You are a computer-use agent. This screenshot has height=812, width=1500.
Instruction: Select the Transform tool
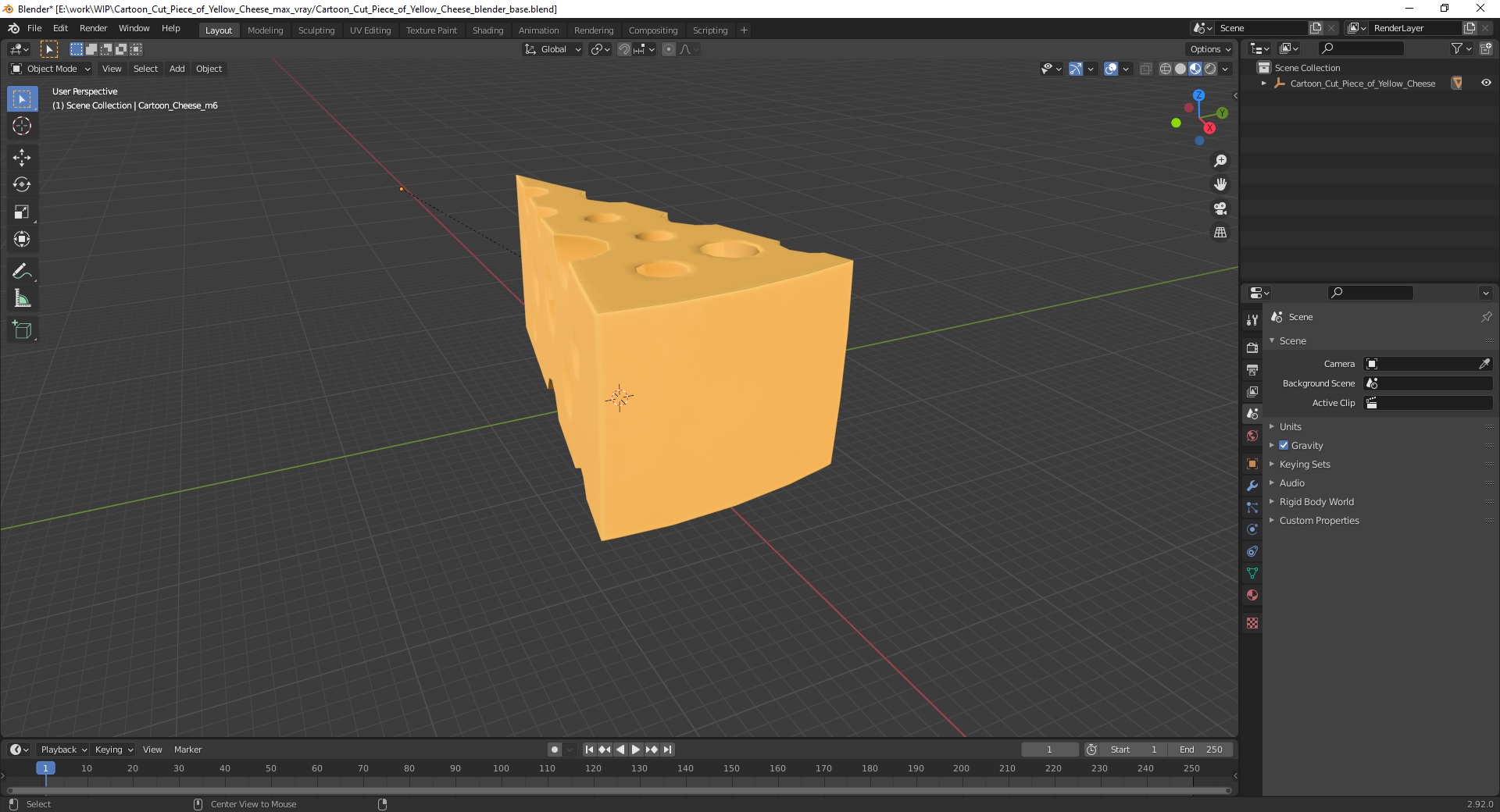click(22, 240)
